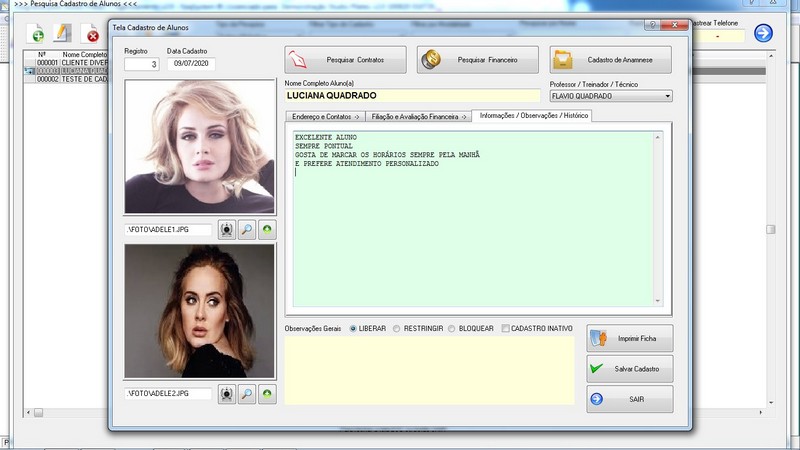The image size is (800, 450).
Task: Click inside the green history notes text area
Action: pos(473,219)
